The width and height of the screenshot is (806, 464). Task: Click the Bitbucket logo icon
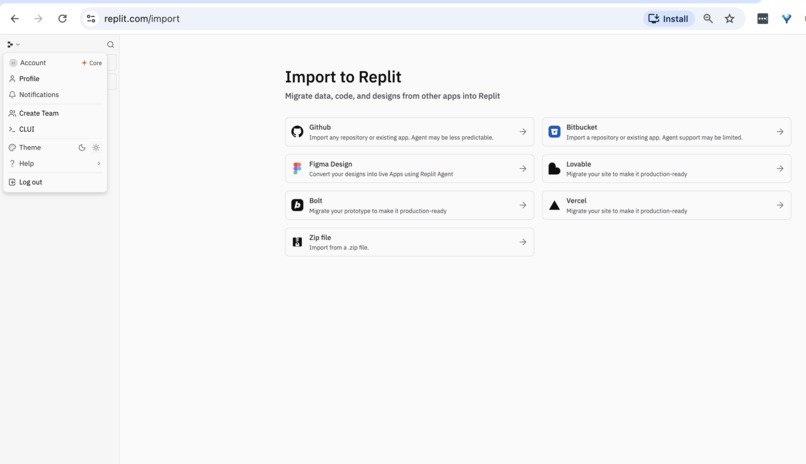554,132
